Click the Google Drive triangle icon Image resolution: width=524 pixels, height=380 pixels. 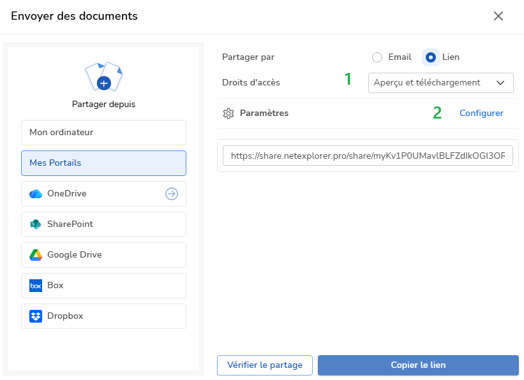(x=35, y=255)
